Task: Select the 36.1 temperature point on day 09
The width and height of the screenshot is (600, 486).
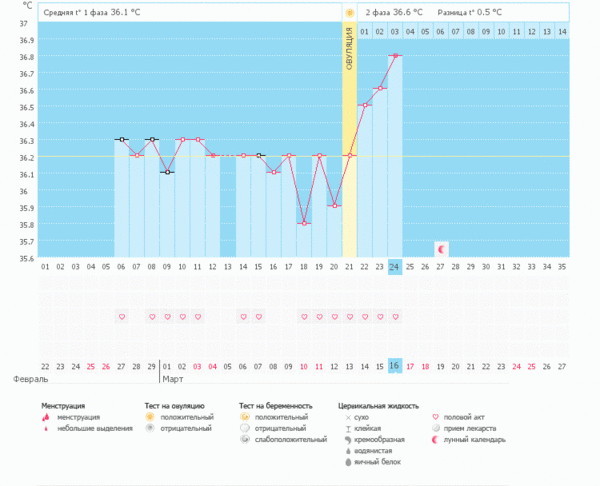Action: (168, 172)
